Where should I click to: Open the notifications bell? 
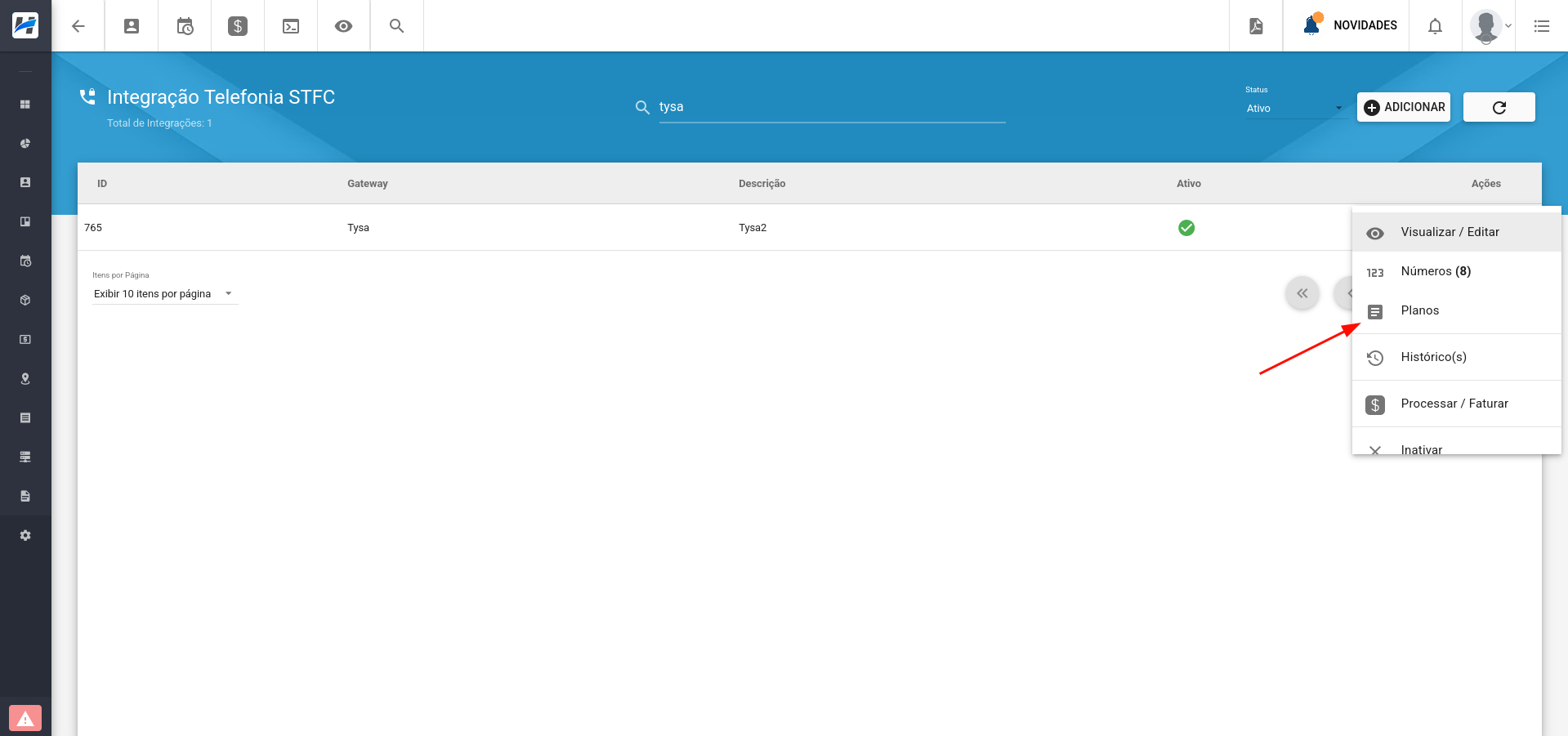1435,26
